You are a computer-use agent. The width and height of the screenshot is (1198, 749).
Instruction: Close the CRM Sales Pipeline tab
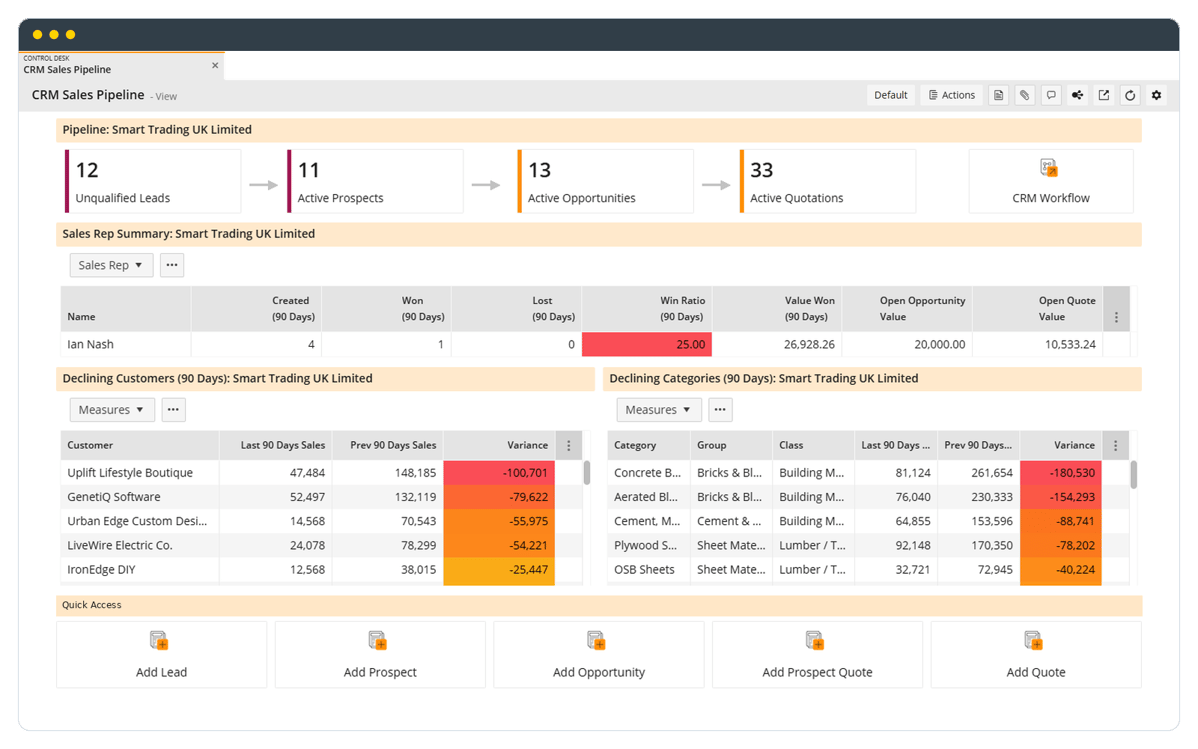(215, 66)
